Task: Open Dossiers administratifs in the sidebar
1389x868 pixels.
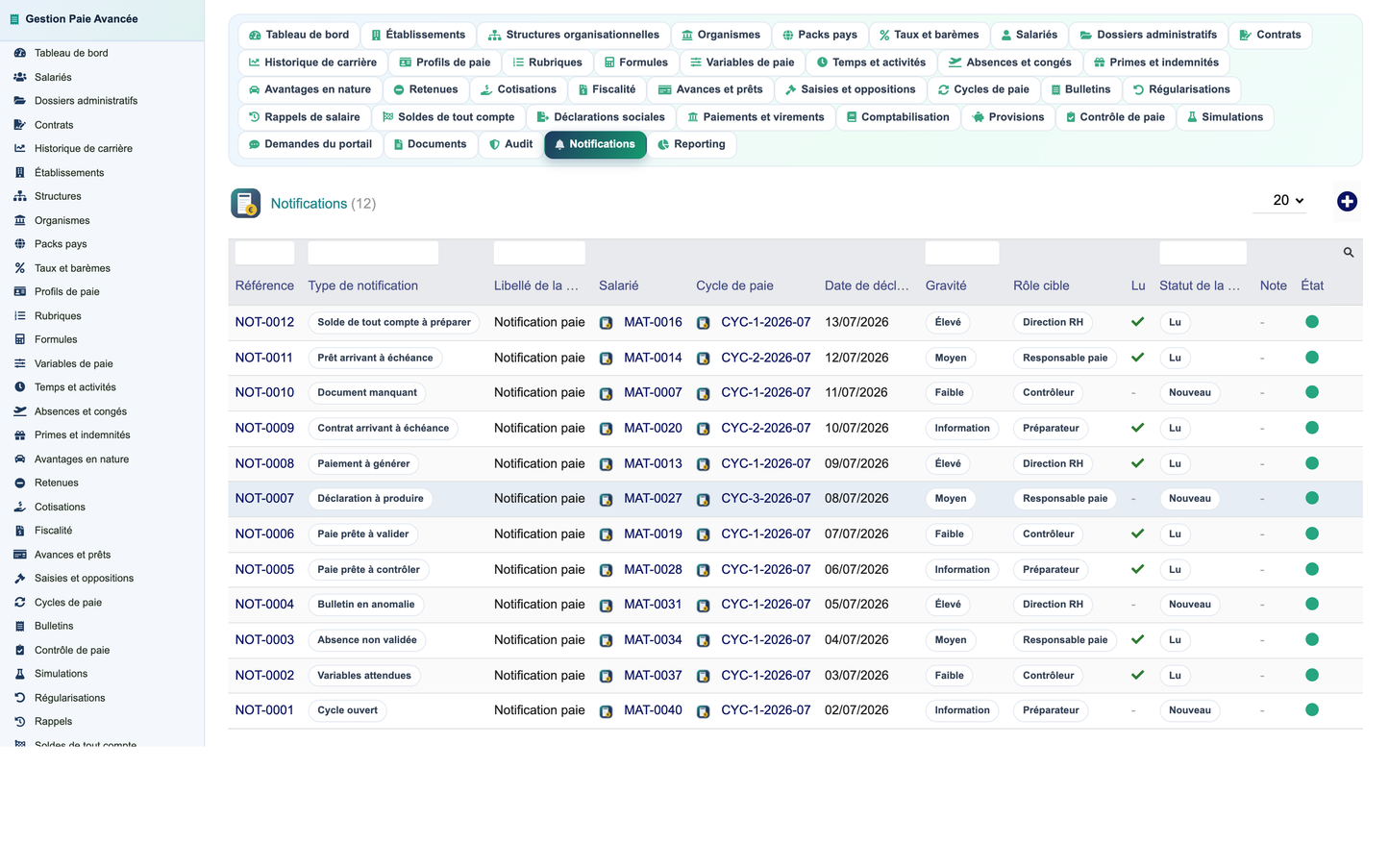Action: click(x=86, y=101)
